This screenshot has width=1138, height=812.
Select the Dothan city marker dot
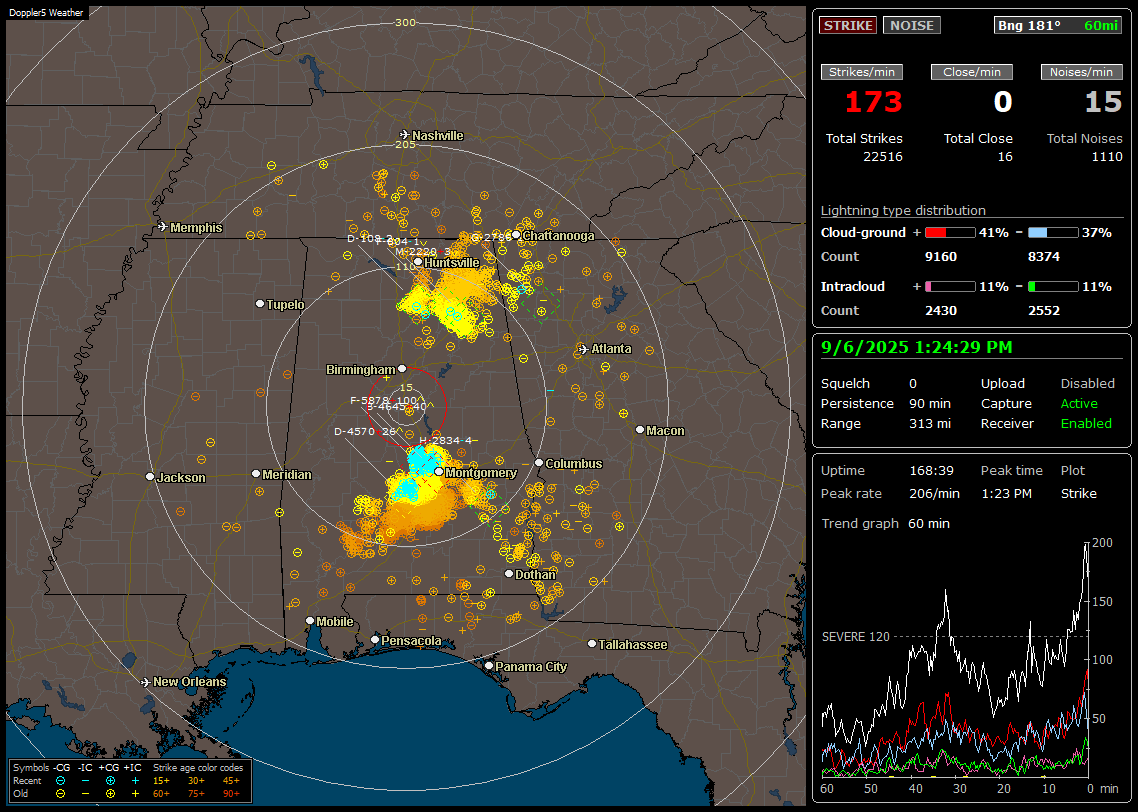509,573
